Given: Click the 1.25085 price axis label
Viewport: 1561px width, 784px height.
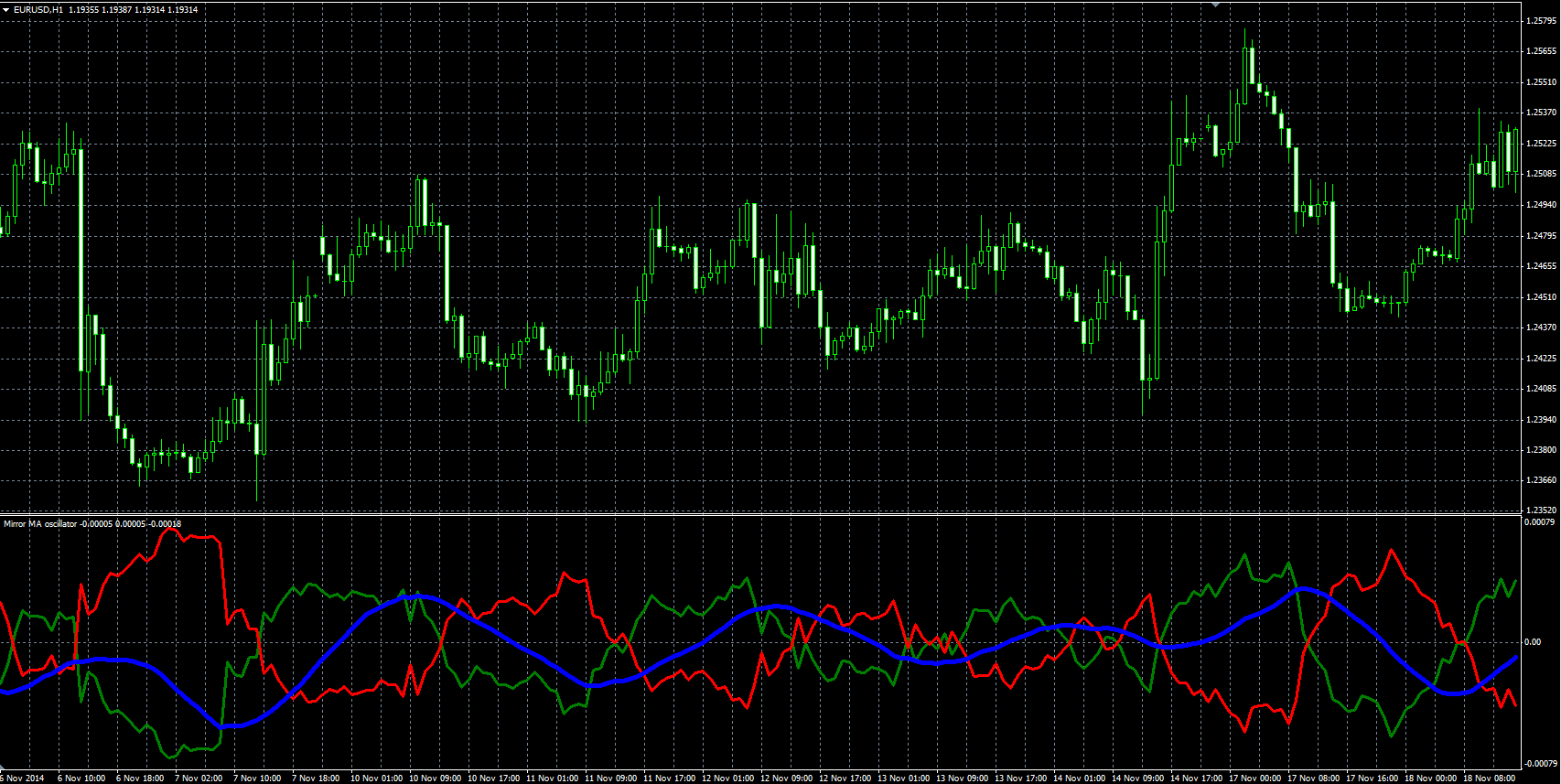Looking at the screenshot, I should click(1542, 174).
